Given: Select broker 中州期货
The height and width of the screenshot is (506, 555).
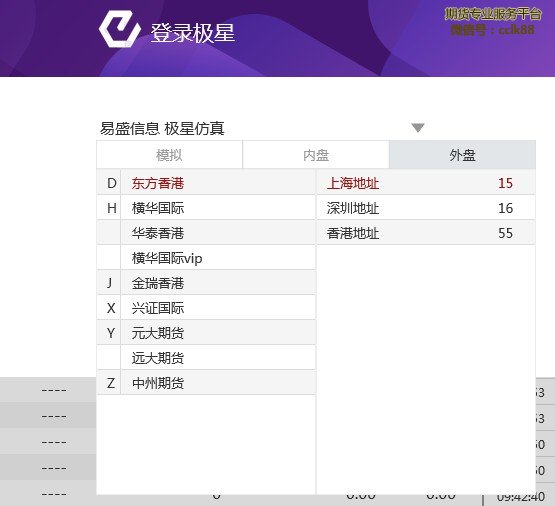Looking at the screenshot, I should [x=218, y=383].
